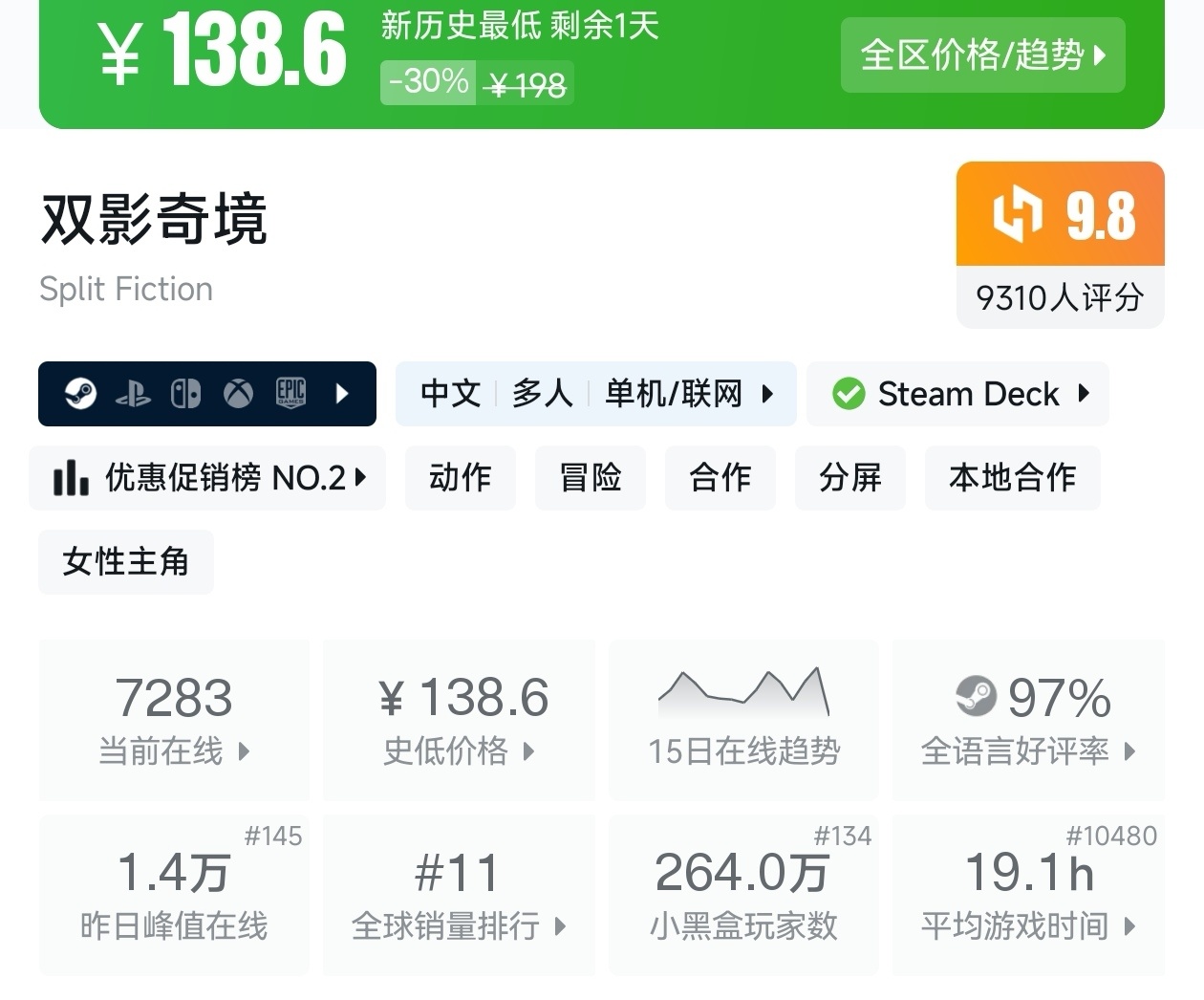This screenshot has width=1204, height=1000.
Task: Open the 优惠促销榜 NO.2 ranking
Action: (x=208, y=477)
